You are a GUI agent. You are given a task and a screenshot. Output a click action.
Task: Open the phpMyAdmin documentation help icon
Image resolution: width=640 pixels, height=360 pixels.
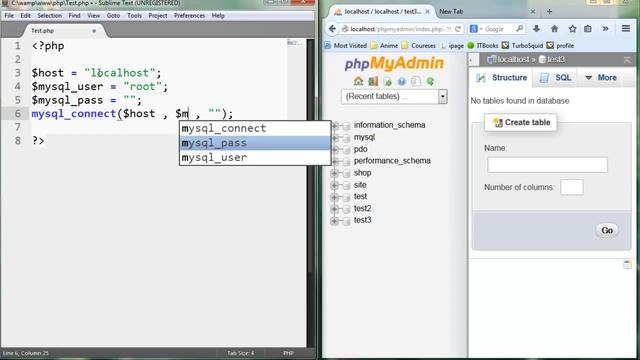402,81
